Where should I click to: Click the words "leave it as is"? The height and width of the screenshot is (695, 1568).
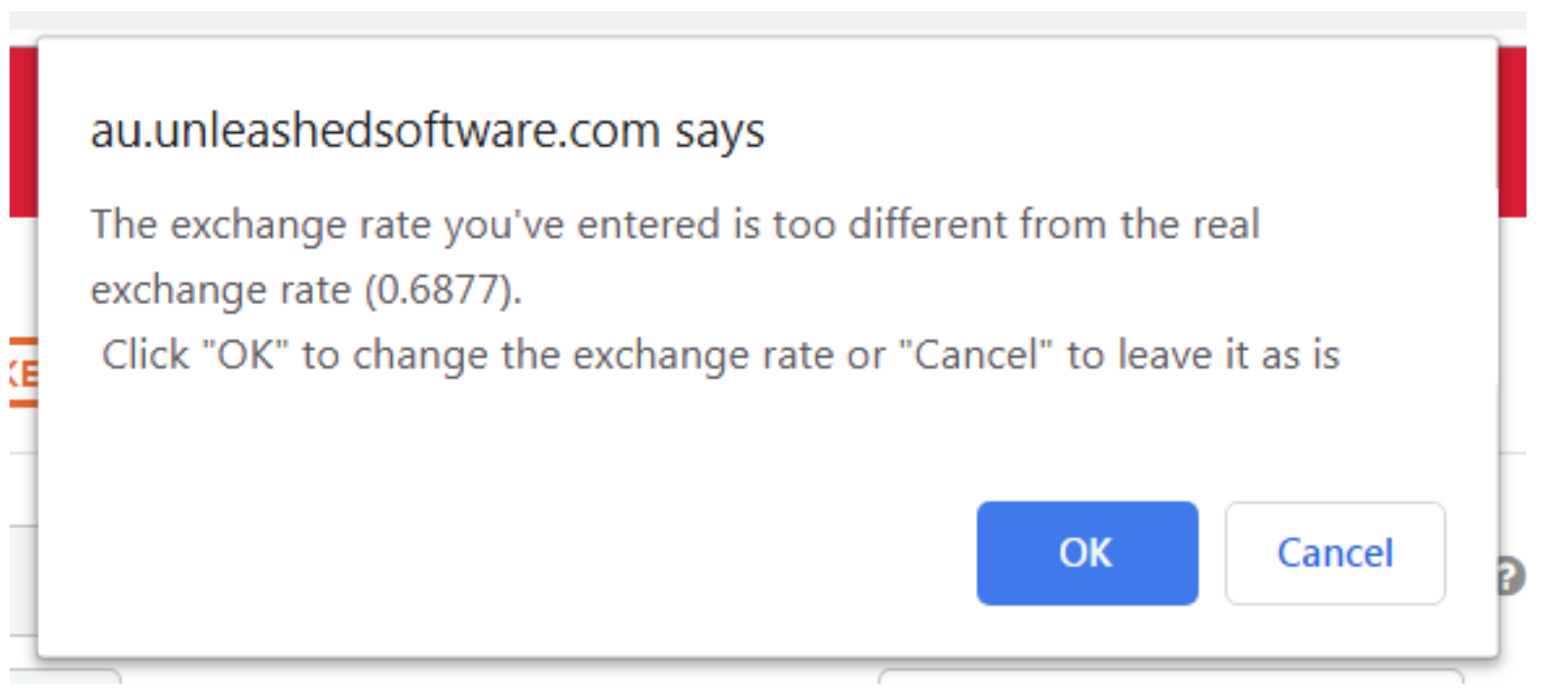1229,355
